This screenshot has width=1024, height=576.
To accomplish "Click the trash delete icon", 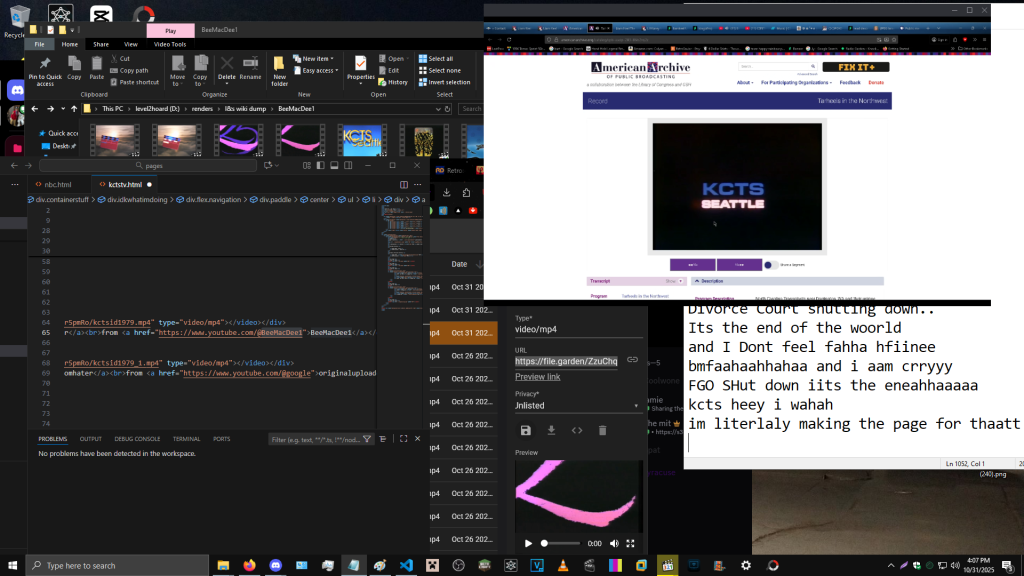I will (x=602, y=430).
